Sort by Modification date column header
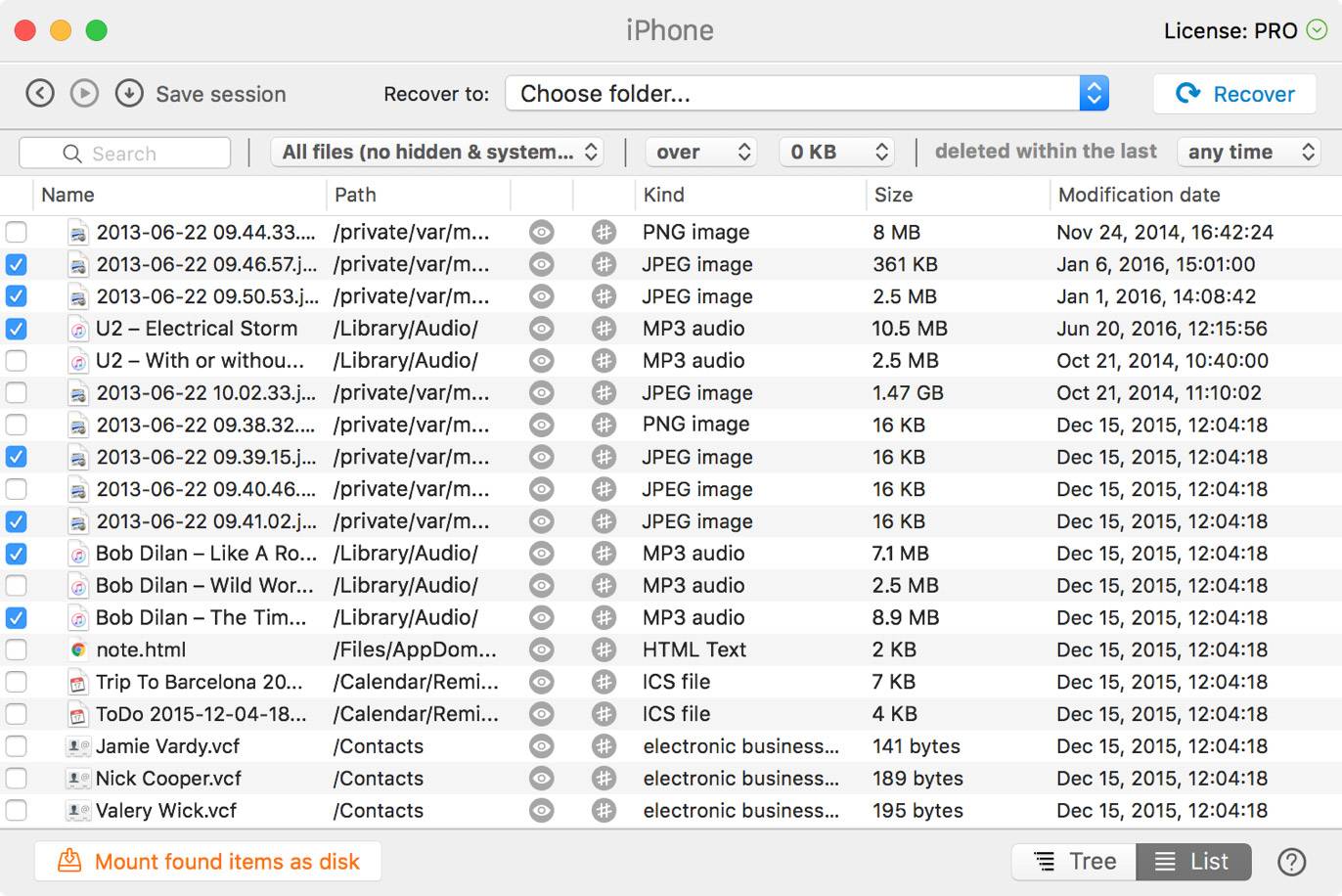This screenshot has height=896, width=1342. pos(1195,195)
